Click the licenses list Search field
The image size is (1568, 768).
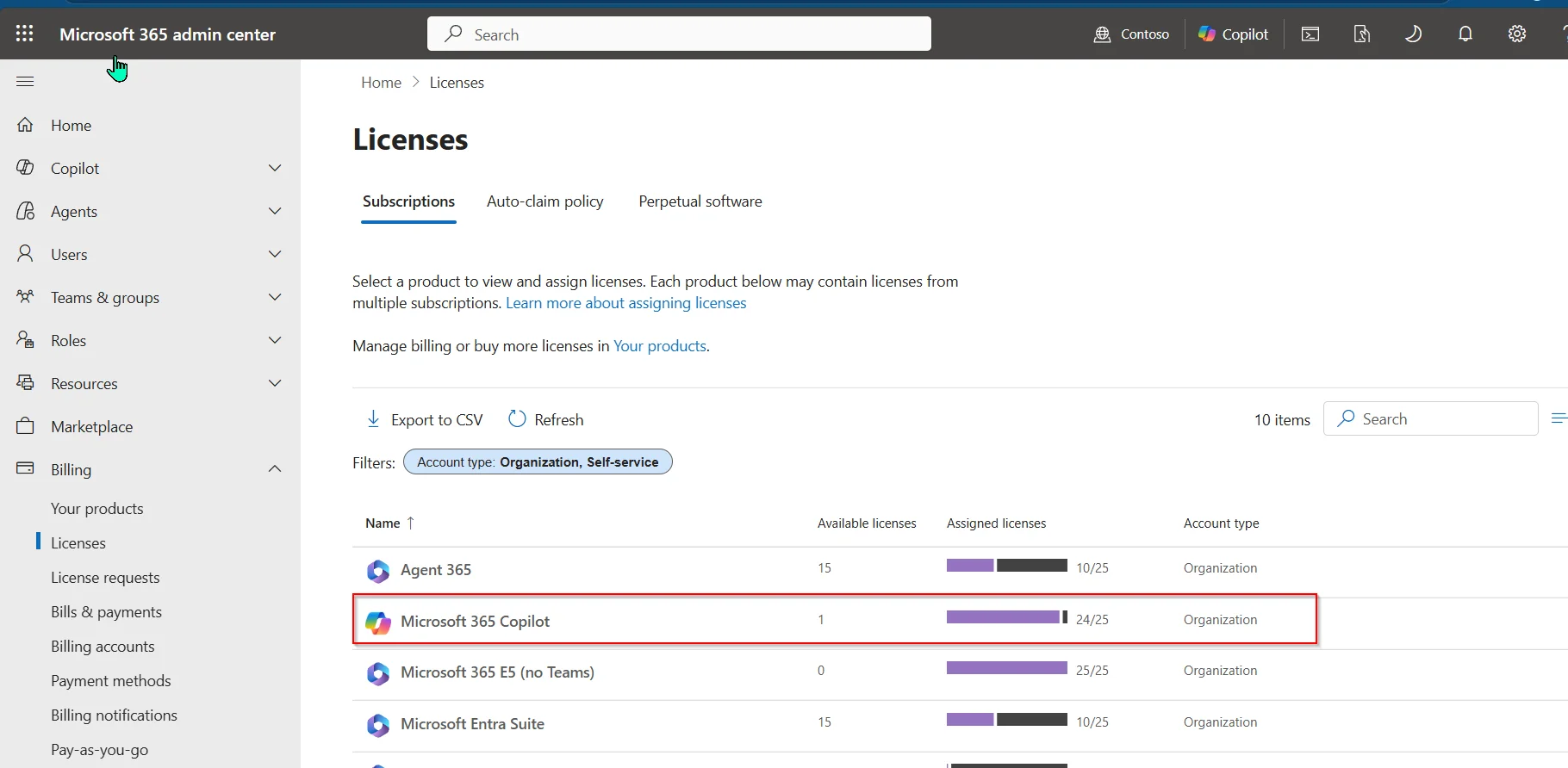pos(1431,418)
